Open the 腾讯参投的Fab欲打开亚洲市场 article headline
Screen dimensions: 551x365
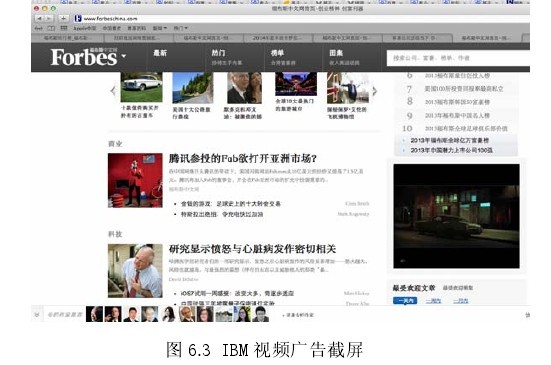242,159
